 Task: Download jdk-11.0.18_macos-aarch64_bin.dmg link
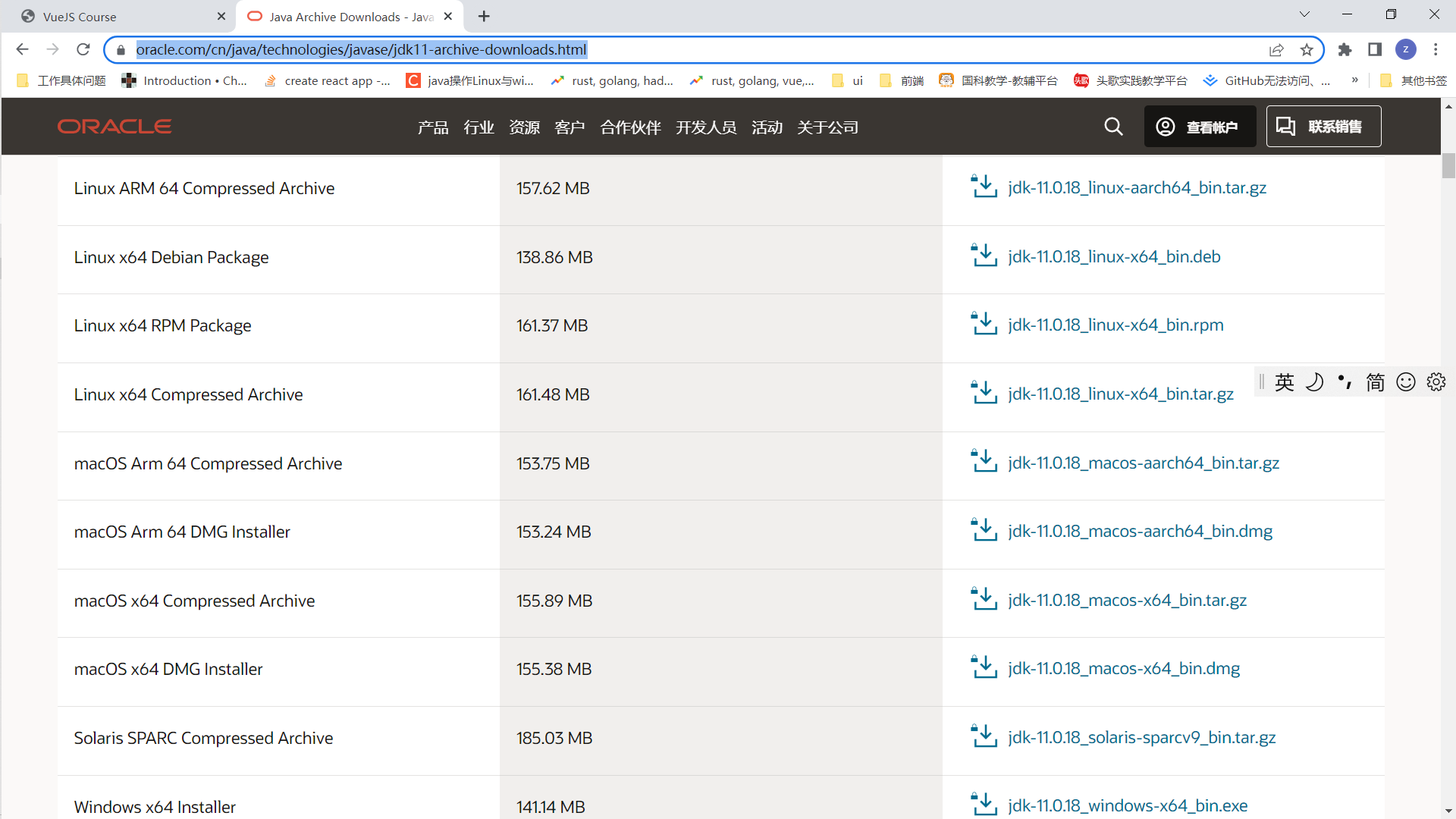click(x=1140, y=531)
